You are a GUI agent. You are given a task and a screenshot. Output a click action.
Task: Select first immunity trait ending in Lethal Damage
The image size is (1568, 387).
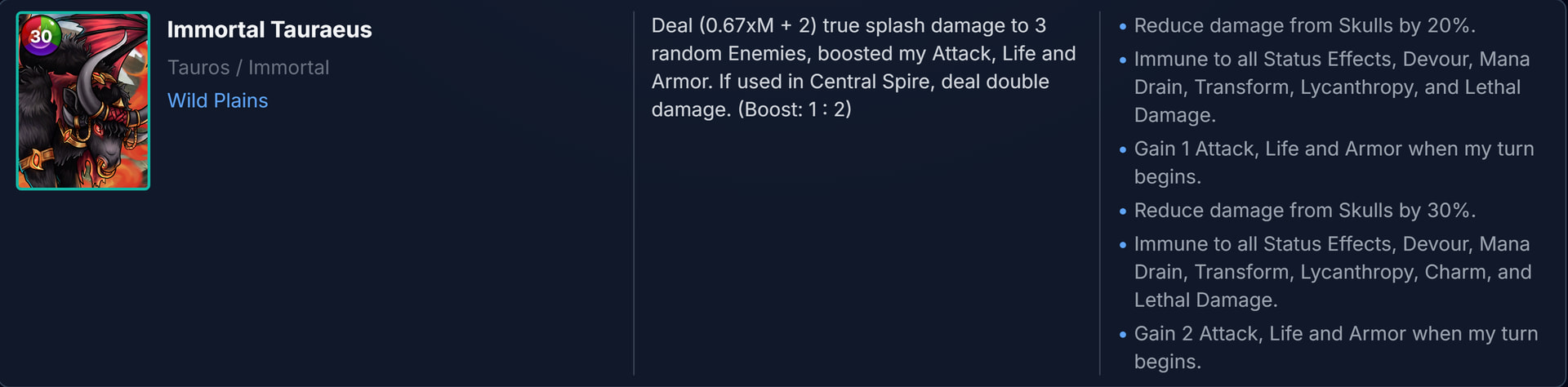tap(1332, 87)
